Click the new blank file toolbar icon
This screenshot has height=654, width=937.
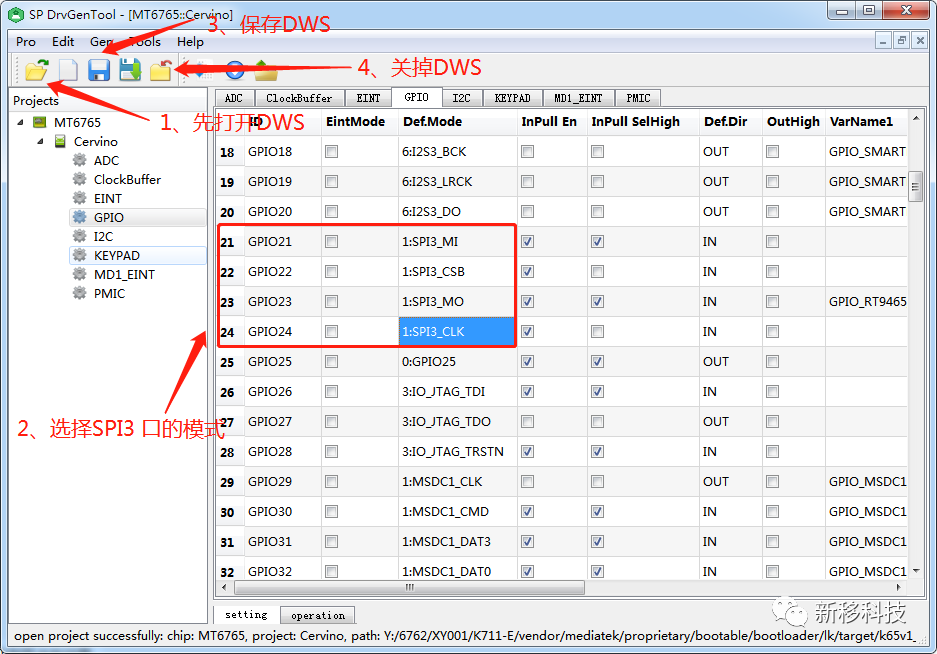(x=68, y=70)
